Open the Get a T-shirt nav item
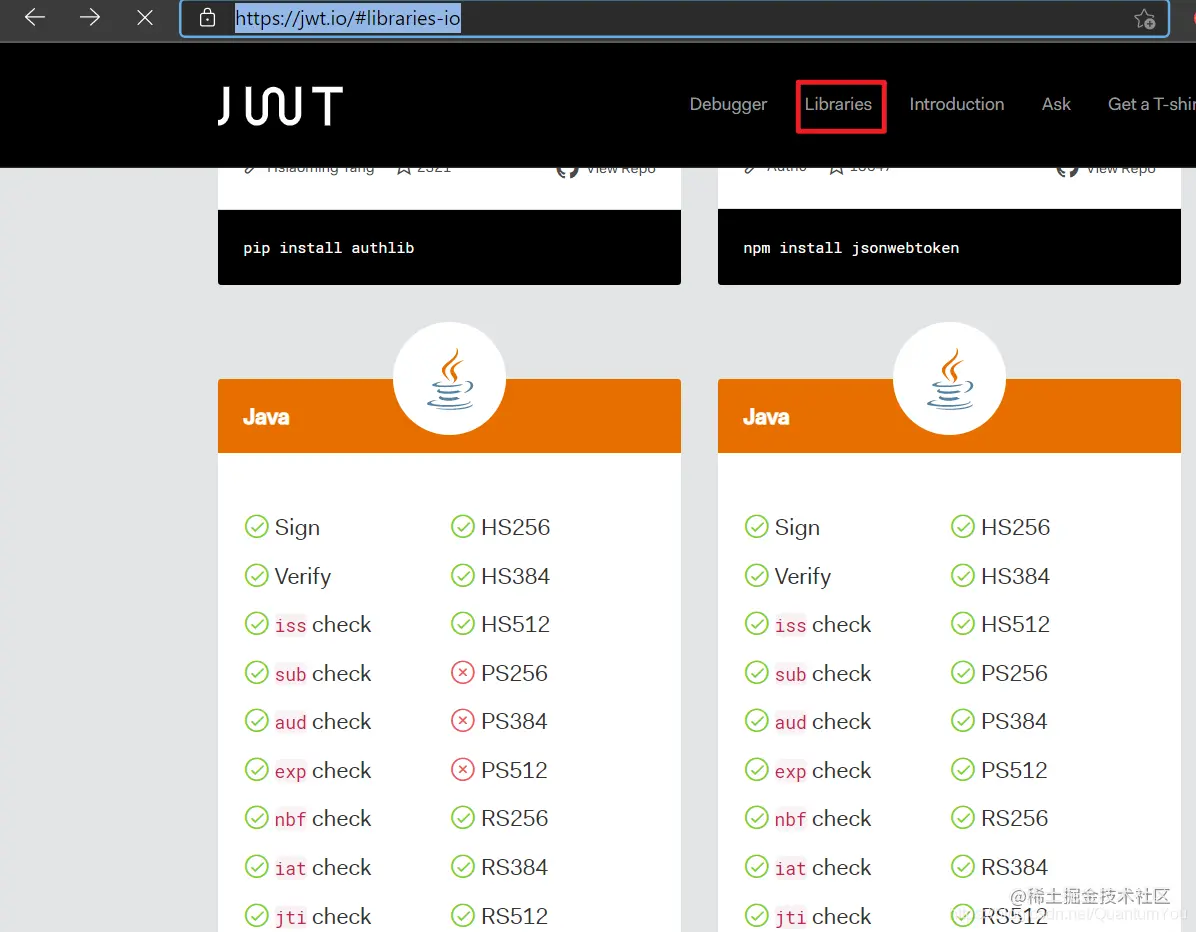The width and height of the screenshot is (1196, 932). [1152, 104]
